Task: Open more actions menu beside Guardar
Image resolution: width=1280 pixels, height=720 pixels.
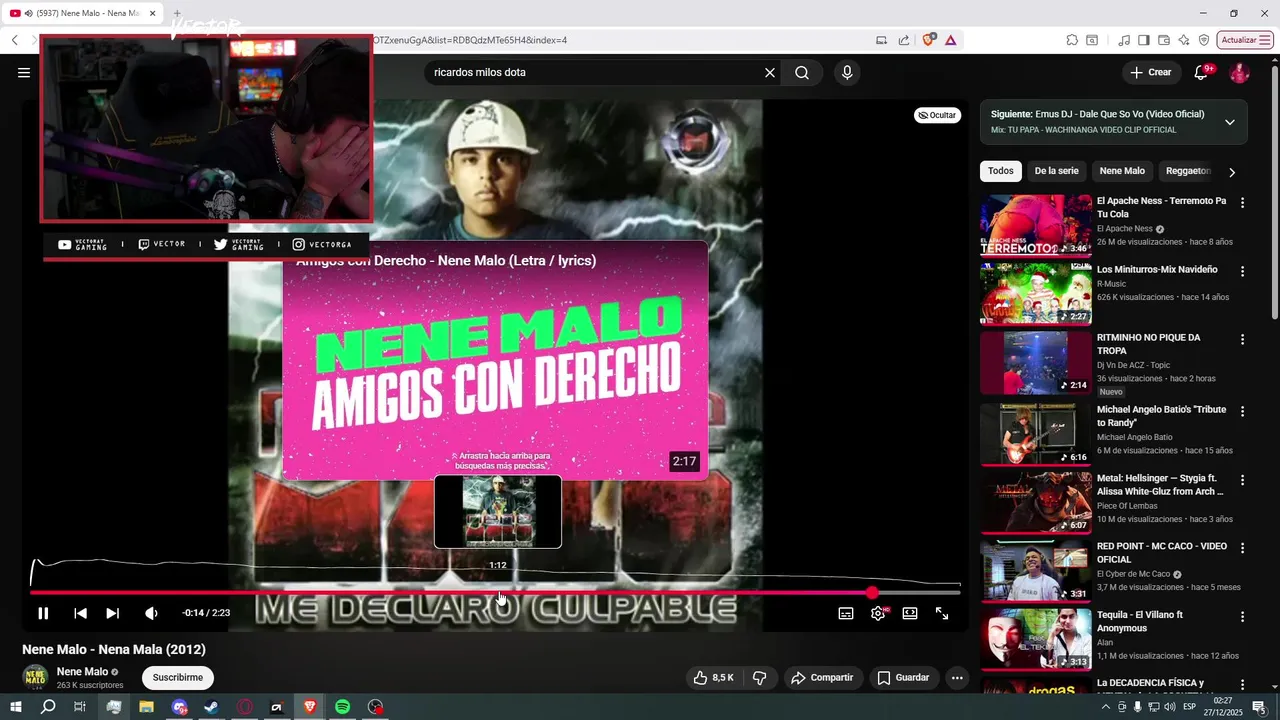Action: click(957, 678)
